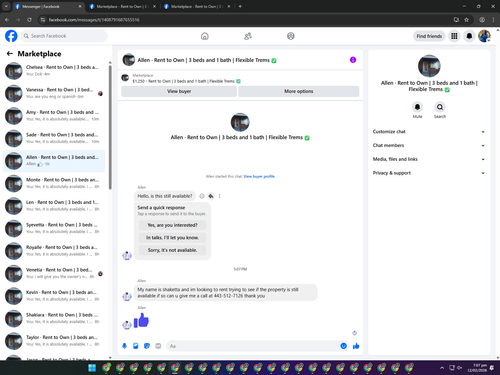Image resolution: width=500 pixels, height=375 pixels.
Task: Expand the Privacy & support section
Action: point(429,173)
